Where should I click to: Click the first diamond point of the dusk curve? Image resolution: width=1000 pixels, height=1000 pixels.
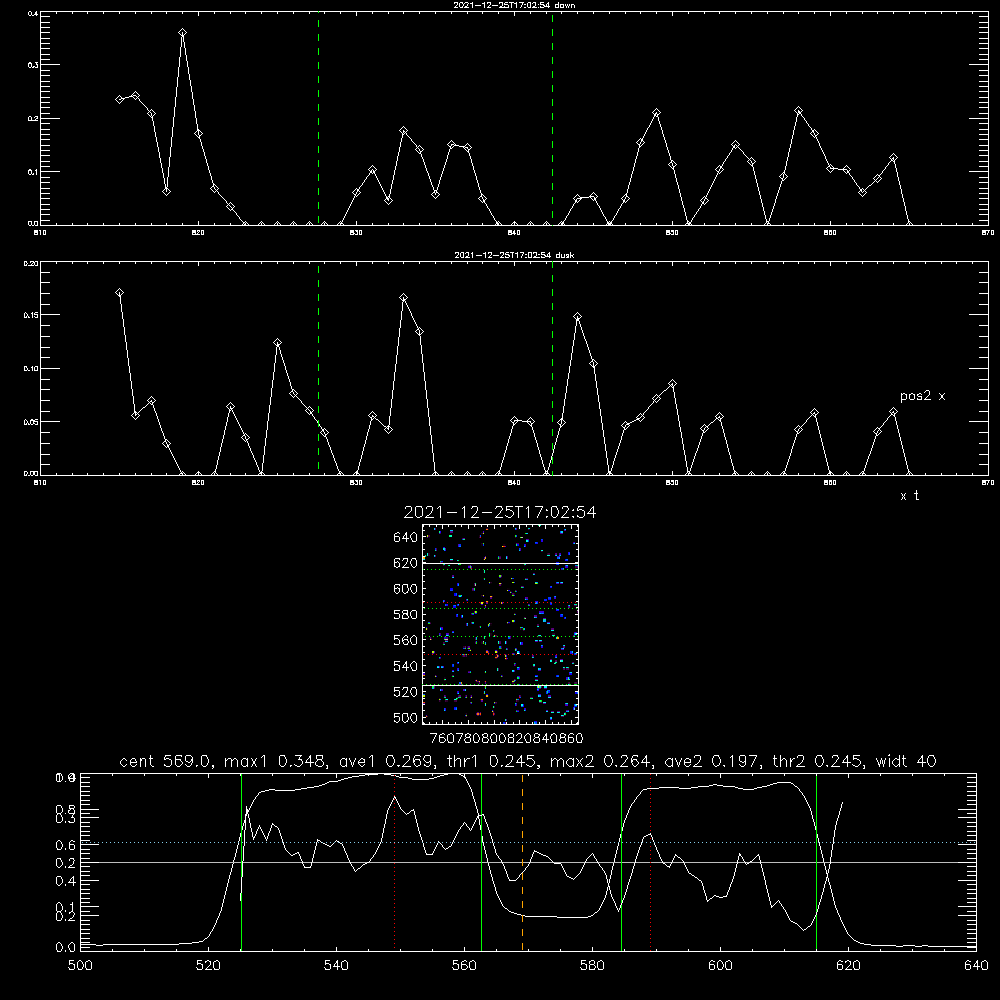[x=119, y=293]
